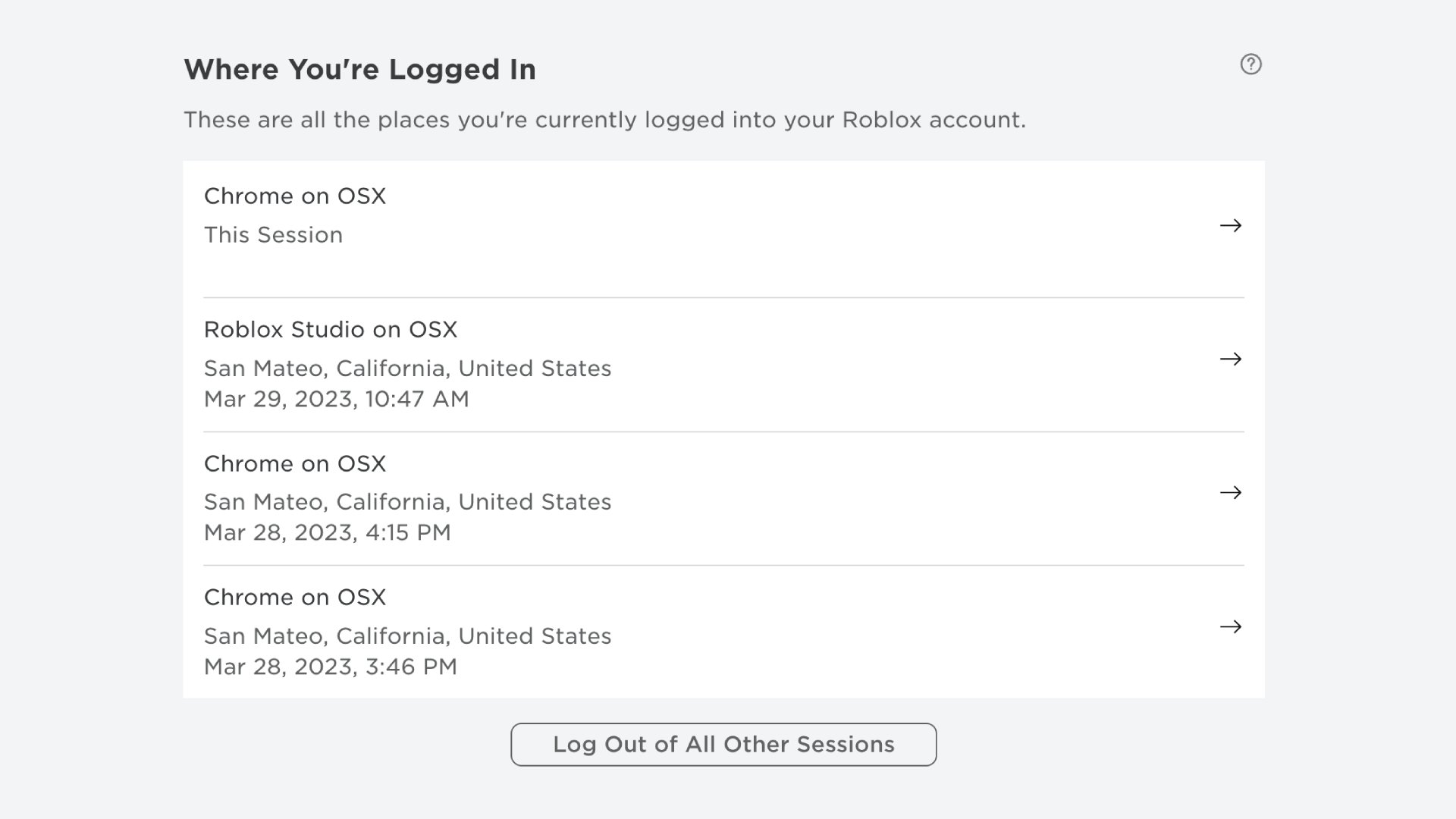Click Log Out of All Other Sessions

coord(723,744)
